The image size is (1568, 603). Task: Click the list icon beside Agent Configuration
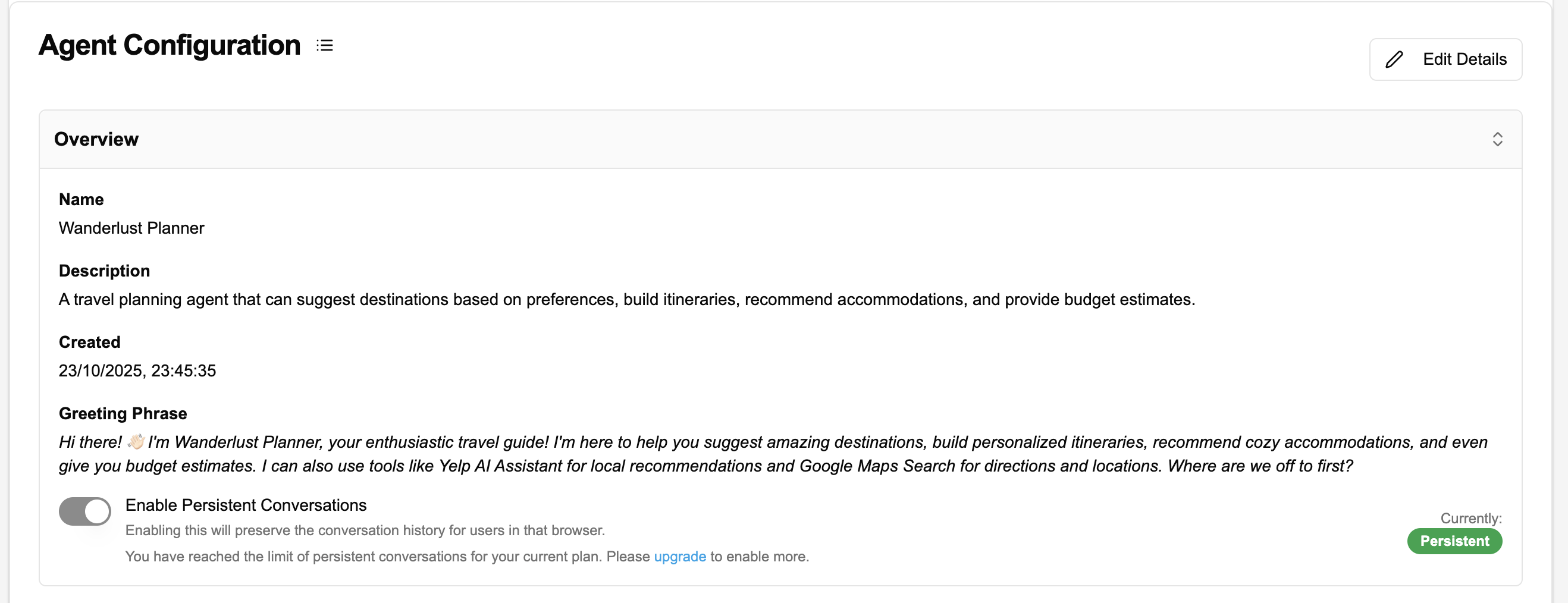(325, 46)
